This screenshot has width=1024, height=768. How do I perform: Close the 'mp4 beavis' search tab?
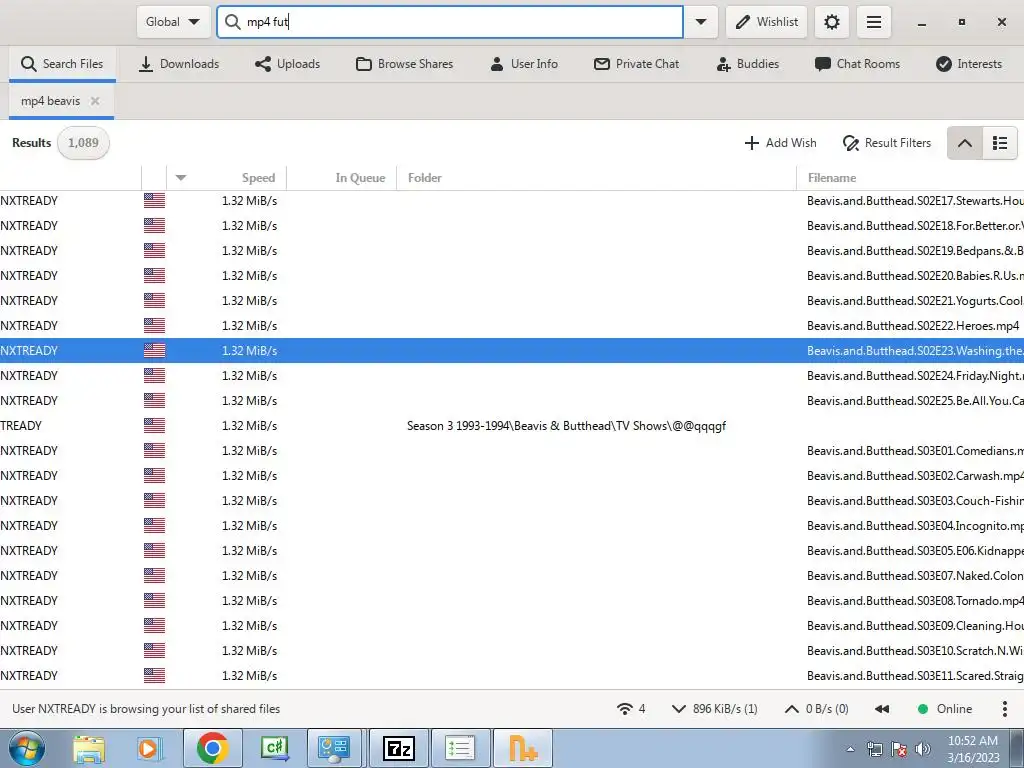pos(95,101)
